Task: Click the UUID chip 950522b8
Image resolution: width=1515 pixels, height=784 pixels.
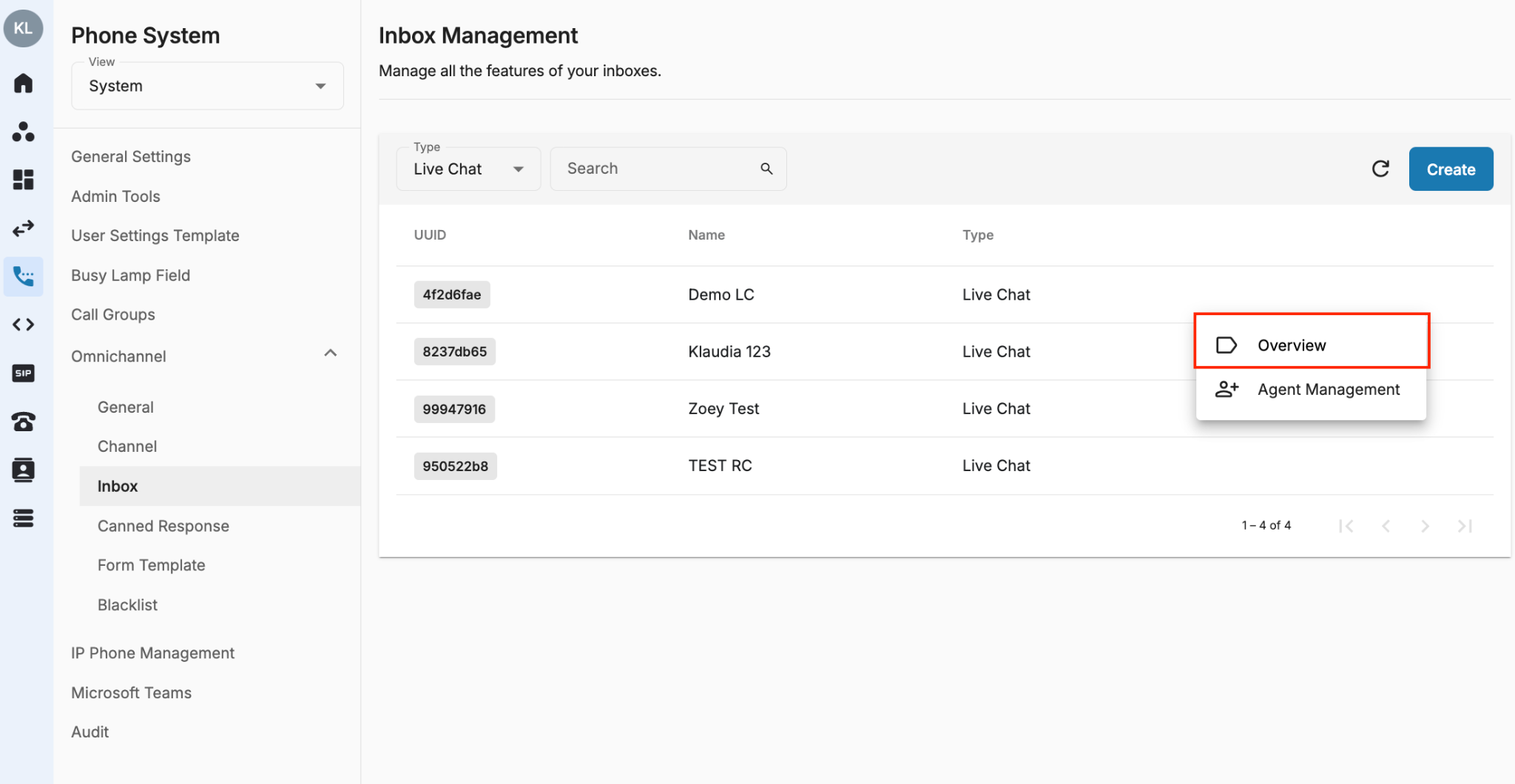Action: point(456,466)
